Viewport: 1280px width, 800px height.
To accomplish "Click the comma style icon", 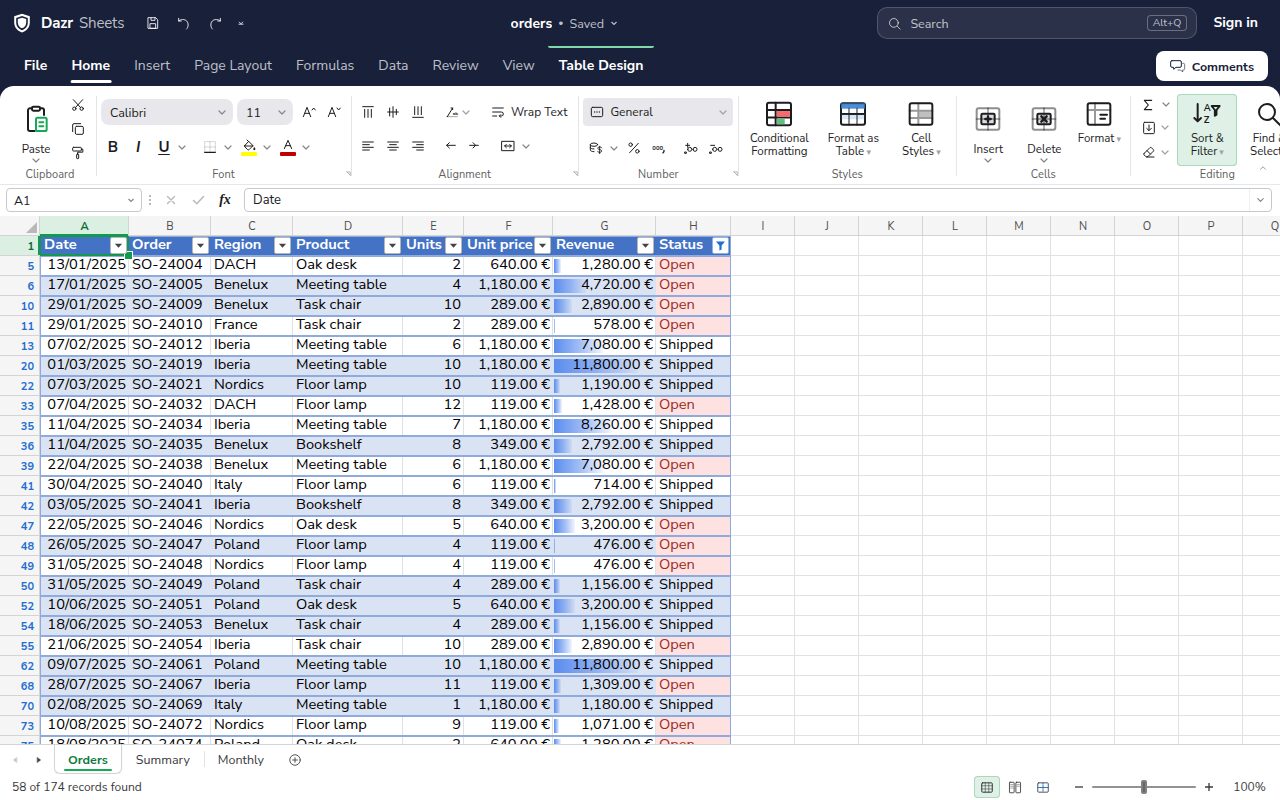I will click(658, 148).
